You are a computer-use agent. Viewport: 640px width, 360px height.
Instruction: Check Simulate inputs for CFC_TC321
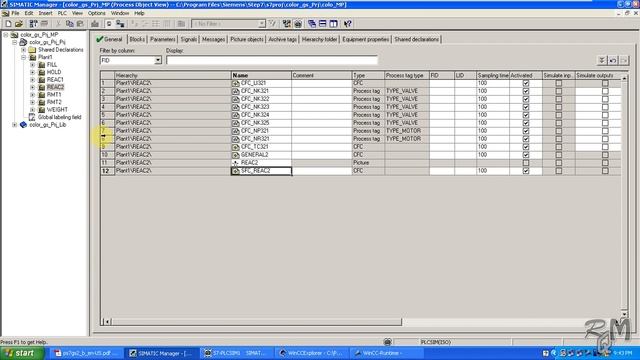(x=558, y=147)
